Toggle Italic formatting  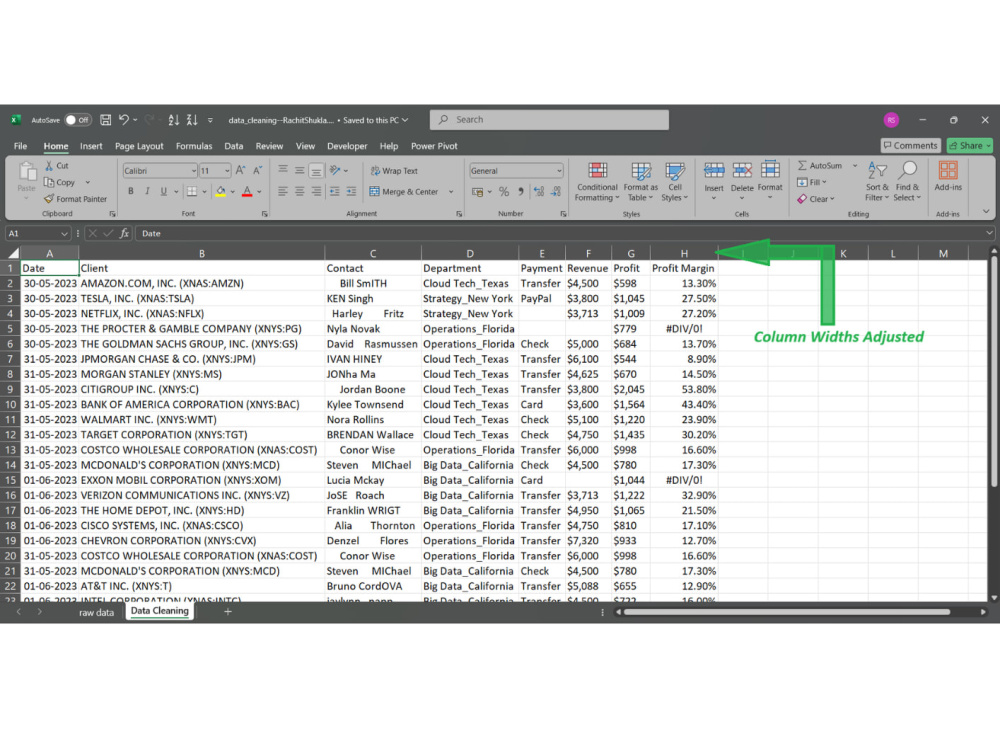pos(147,191)
